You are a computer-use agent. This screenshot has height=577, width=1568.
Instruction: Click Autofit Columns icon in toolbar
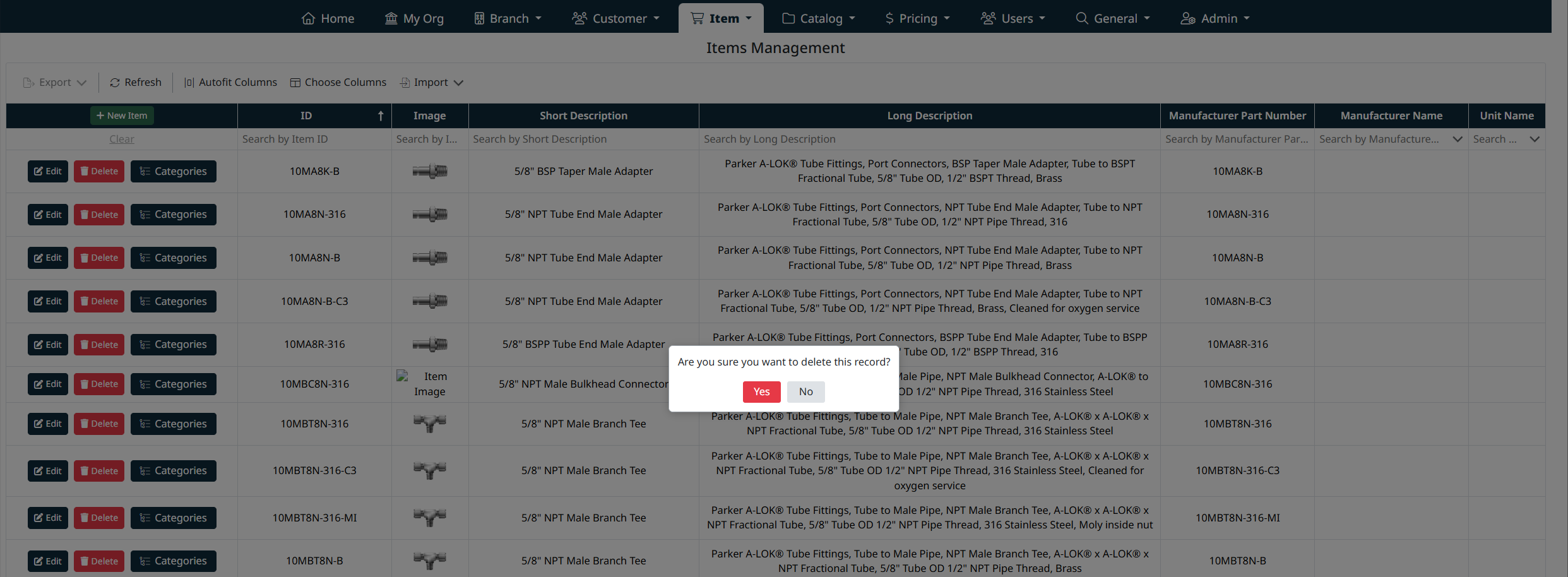coord(189,83)
